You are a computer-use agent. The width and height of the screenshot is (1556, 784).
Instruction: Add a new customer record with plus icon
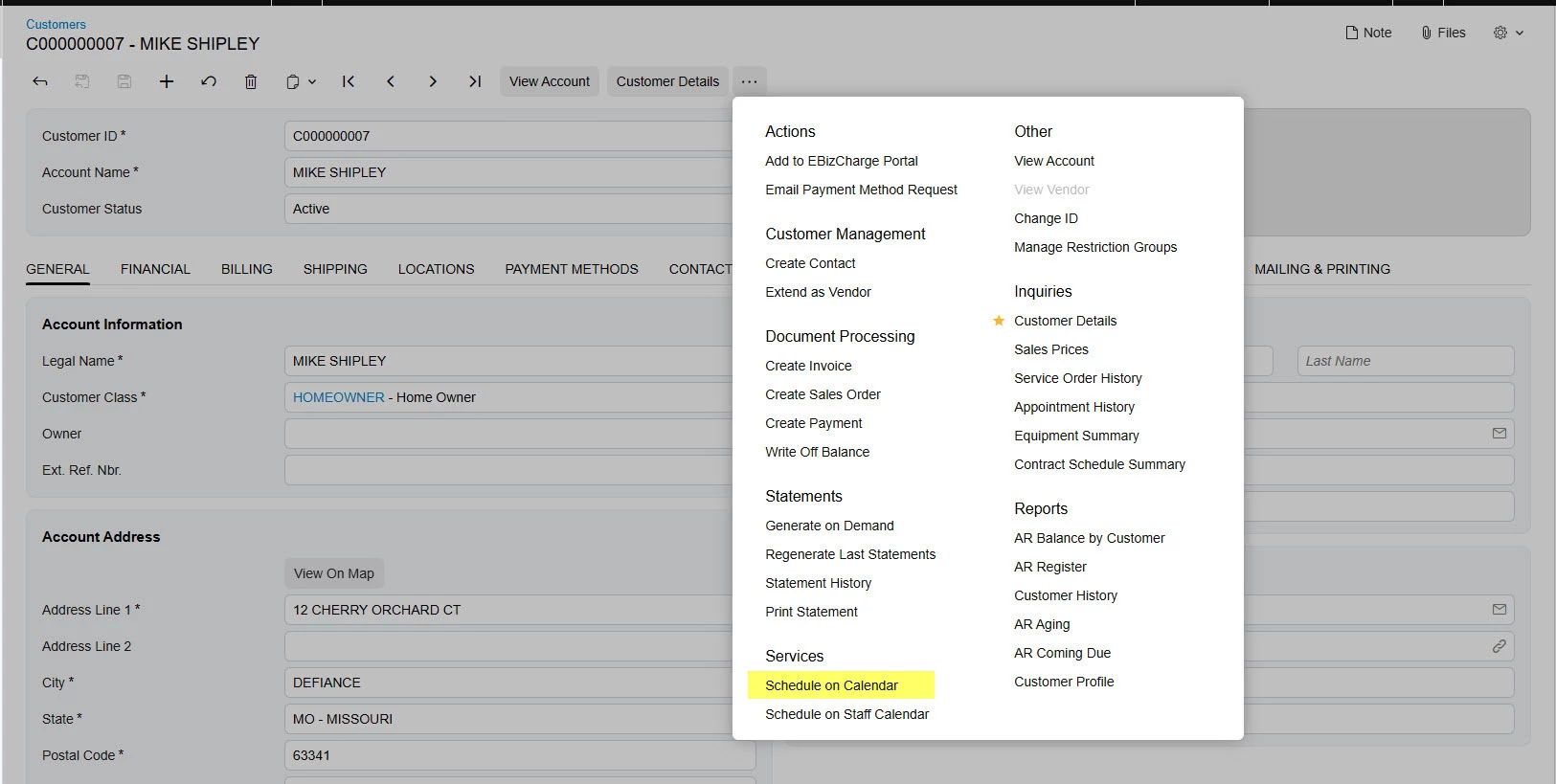pos(167,81)
